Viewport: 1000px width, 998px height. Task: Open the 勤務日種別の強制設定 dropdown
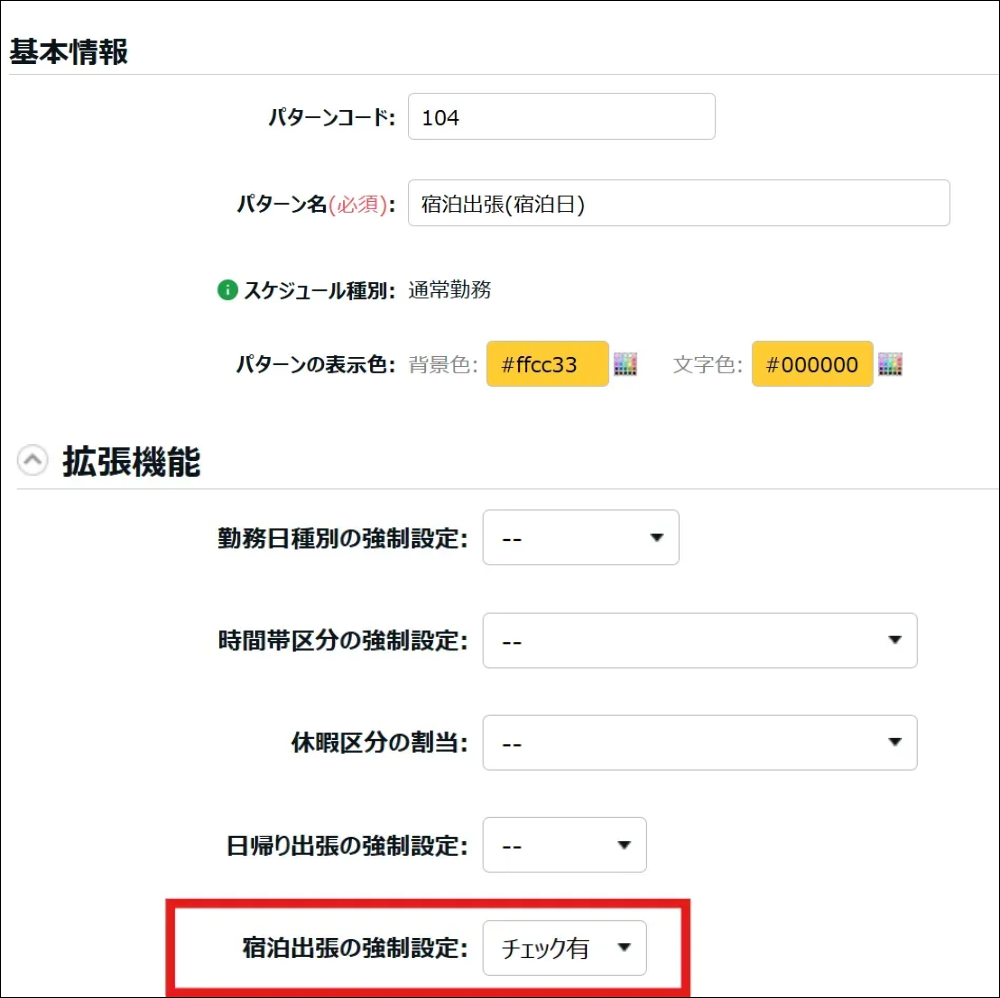(581, 538)
